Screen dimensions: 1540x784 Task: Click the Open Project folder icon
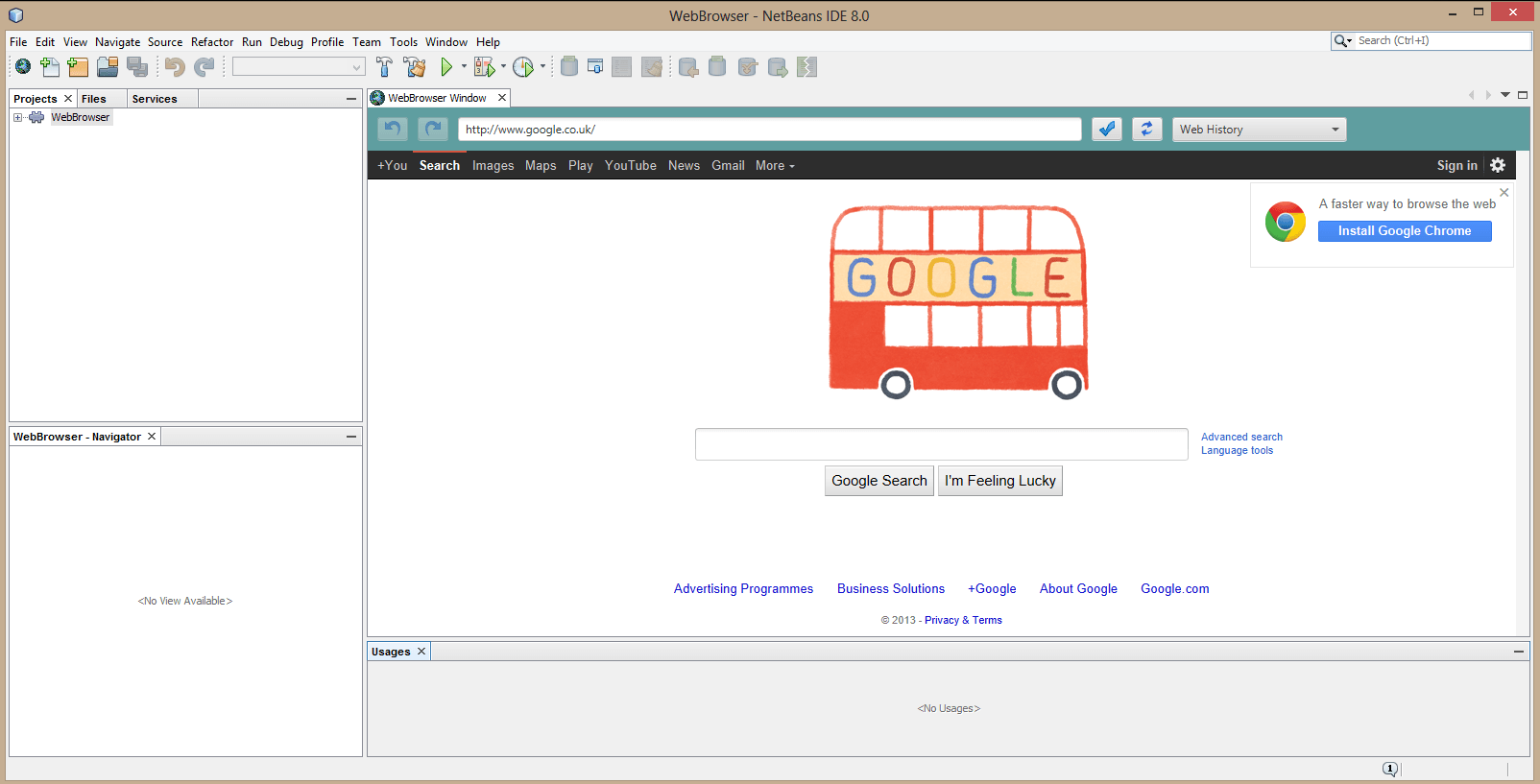coord(108,67)
